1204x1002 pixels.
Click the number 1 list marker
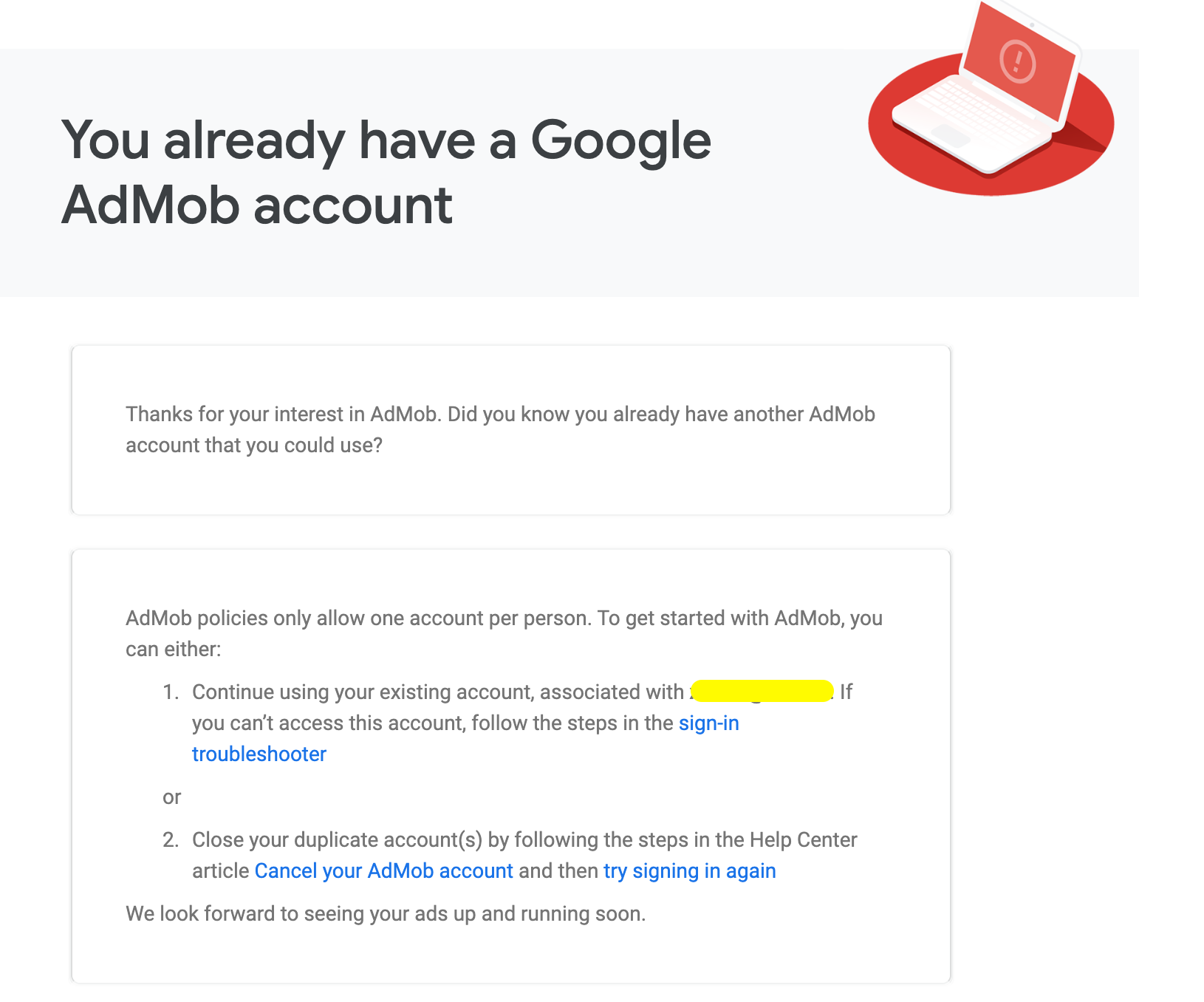point(170,692)
